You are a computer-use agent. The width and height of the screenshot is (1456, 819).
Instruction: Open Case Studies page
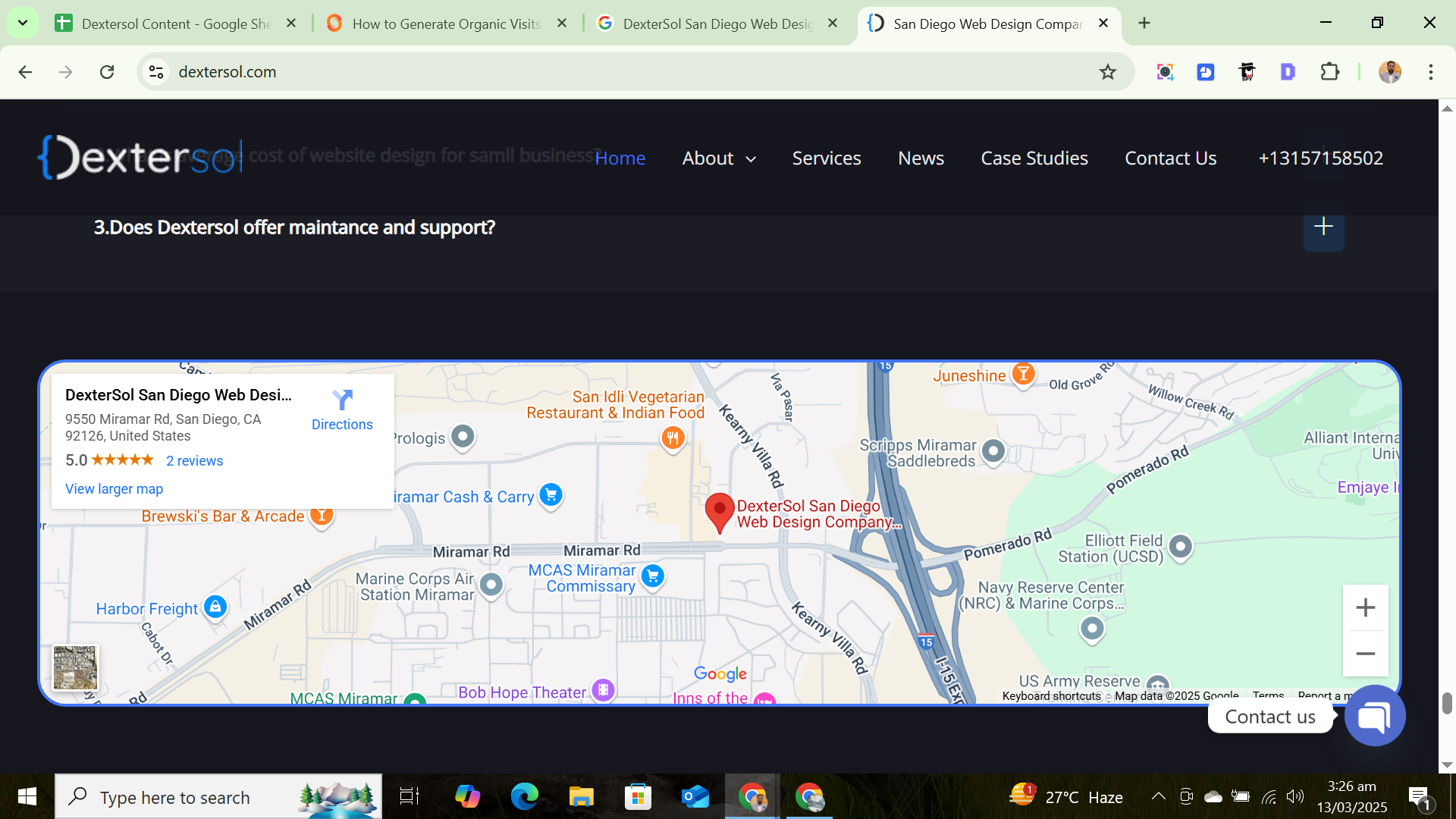click(x=1034, y=158)
